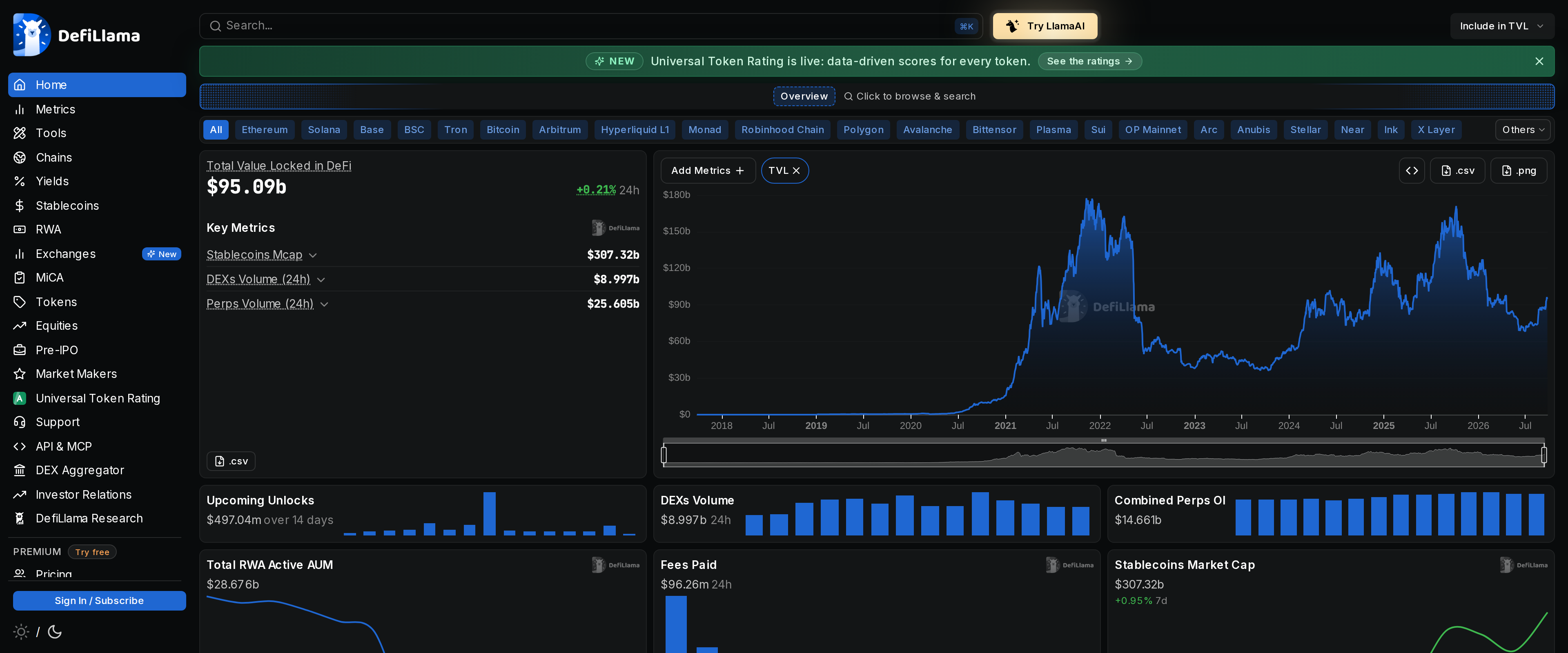Open the DefiLlama Research icon
1568x653 pixels.
point(20,518)
